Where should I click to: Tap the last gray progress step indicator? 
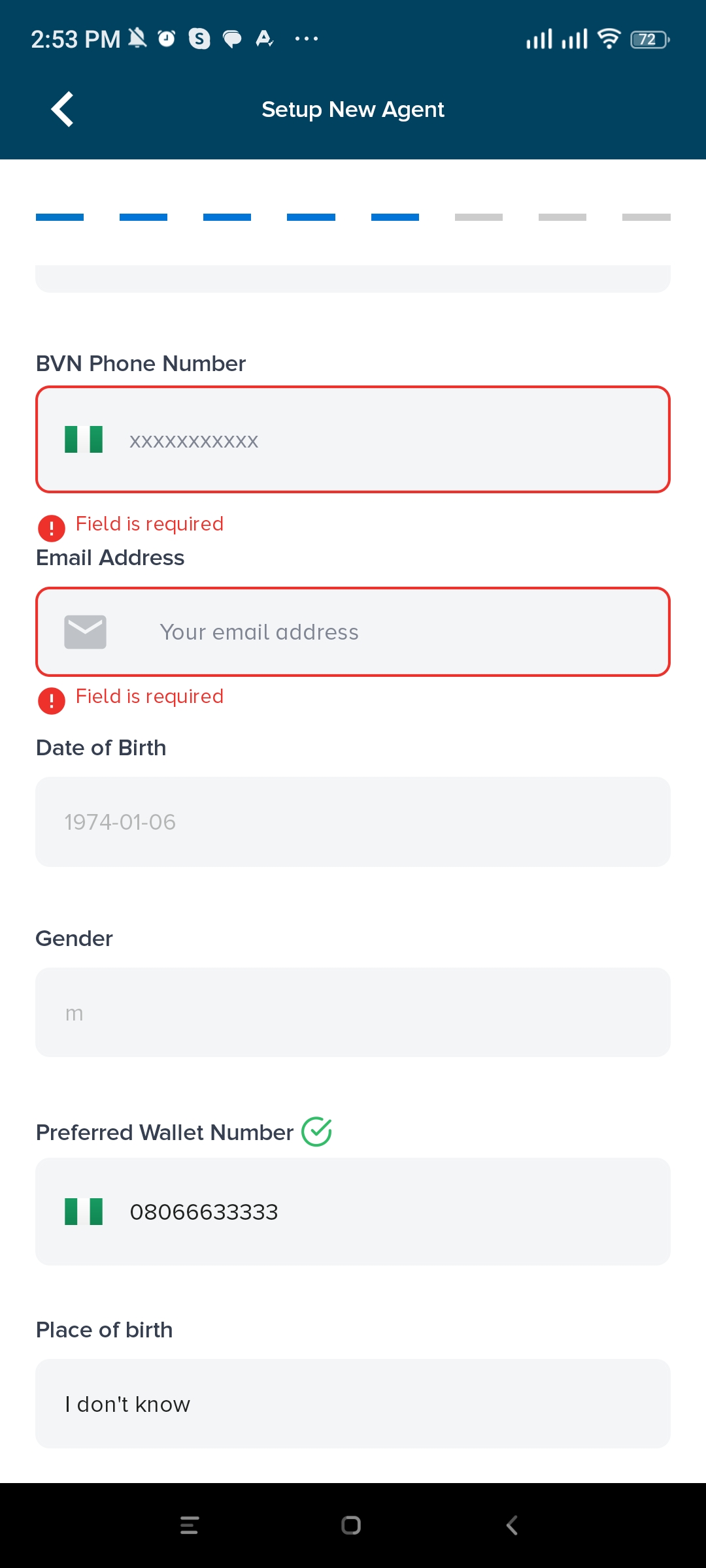point(646,217)
